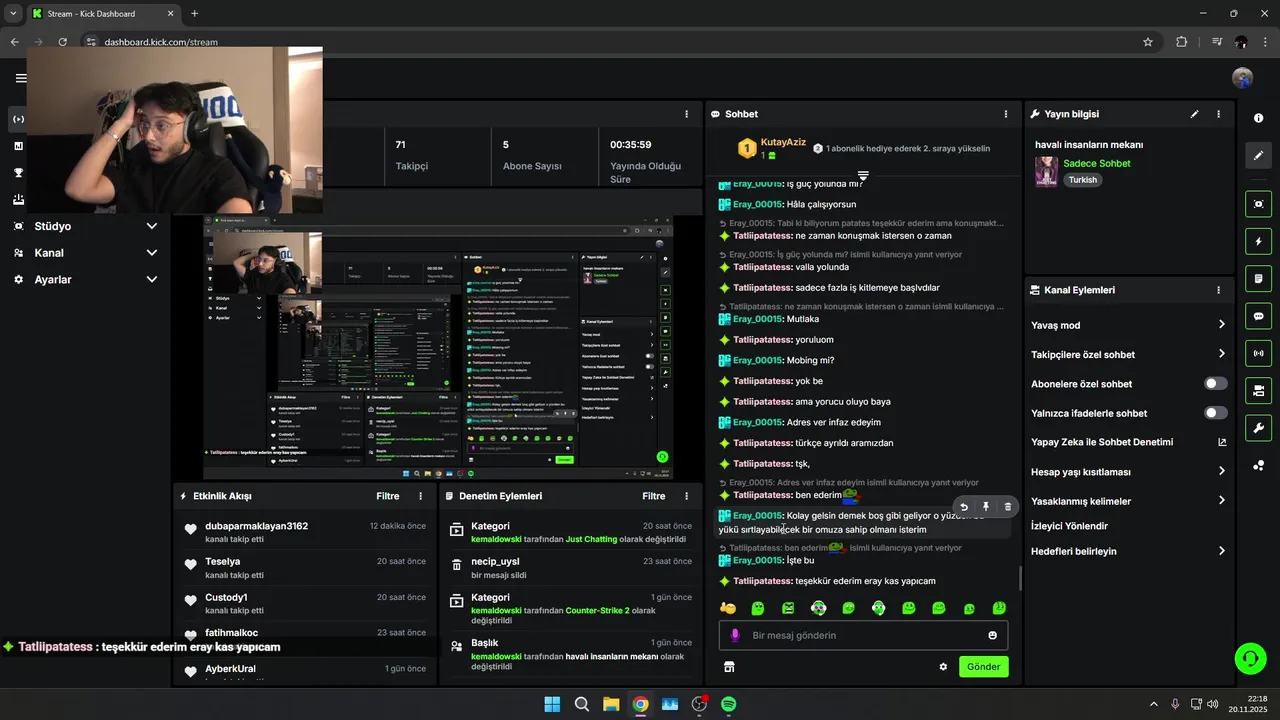This screenshot has width=1280, height=720.
Task: Open the profile avatar in dashboard header
Action: pos(1243,78)
